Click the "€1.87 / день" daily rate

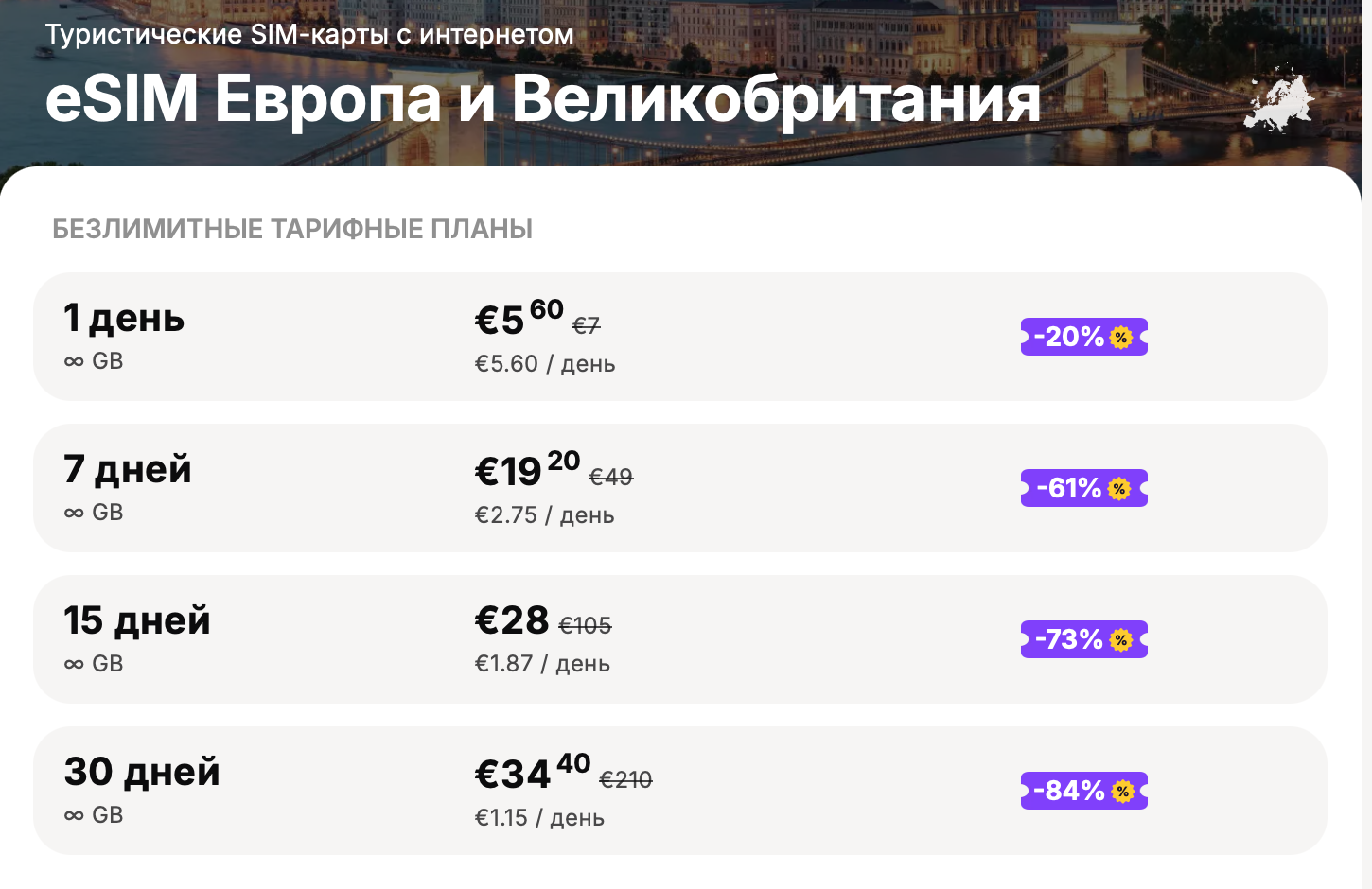(x=542, y=663)
